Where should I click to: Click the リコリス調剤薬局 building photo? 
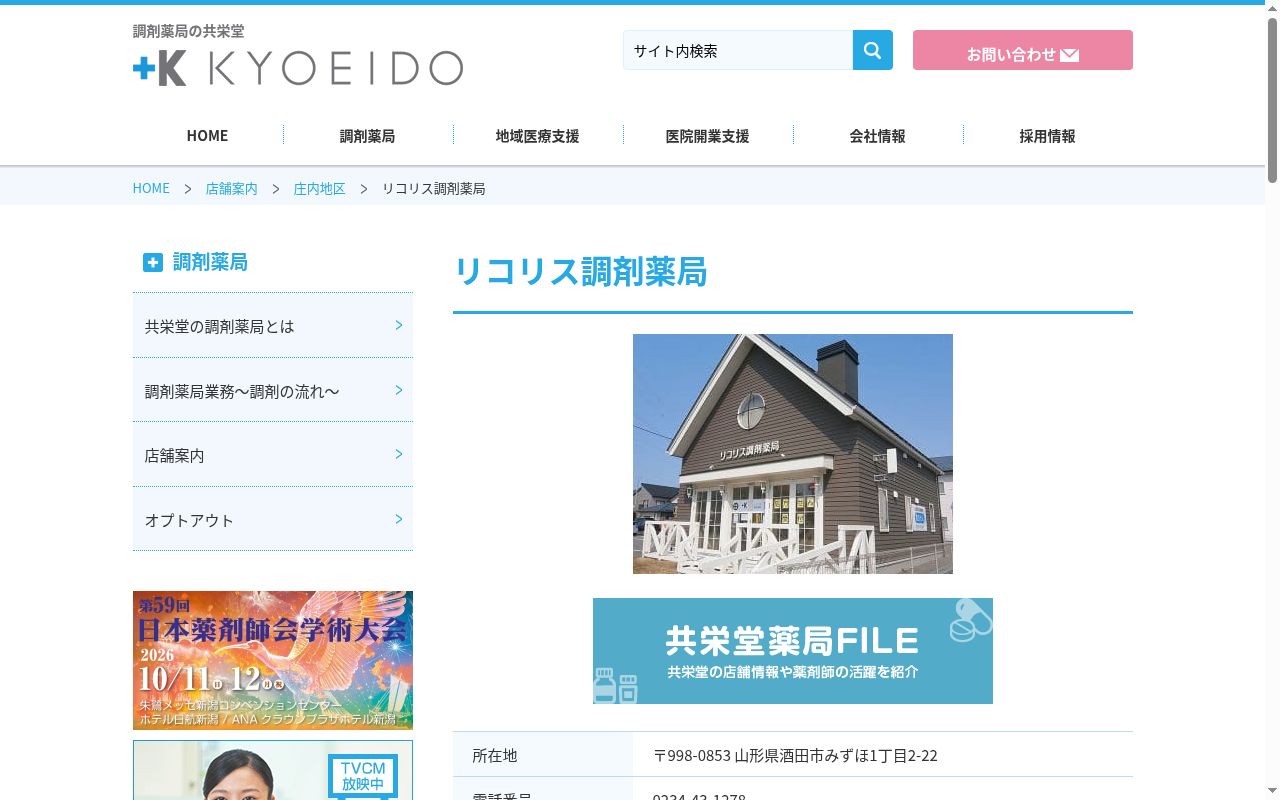[x=793, y=454]
